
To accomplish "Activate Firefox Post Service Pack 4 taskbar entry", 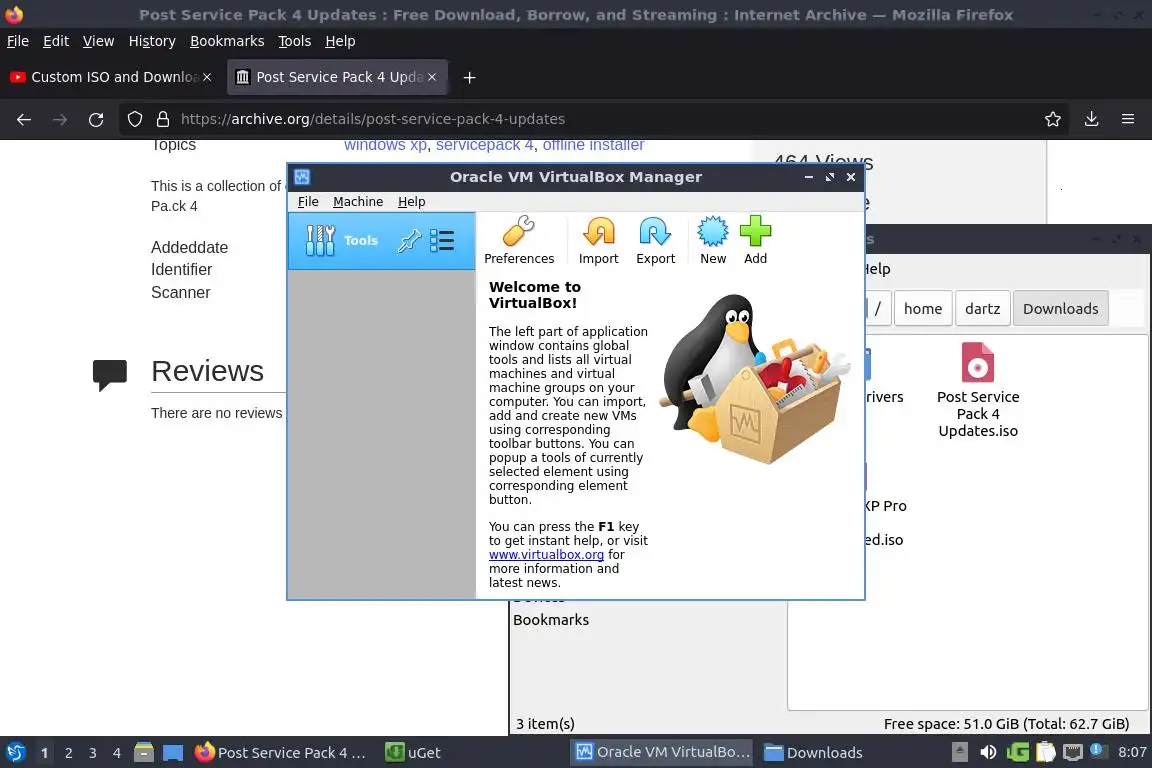I will coord(280,753).
